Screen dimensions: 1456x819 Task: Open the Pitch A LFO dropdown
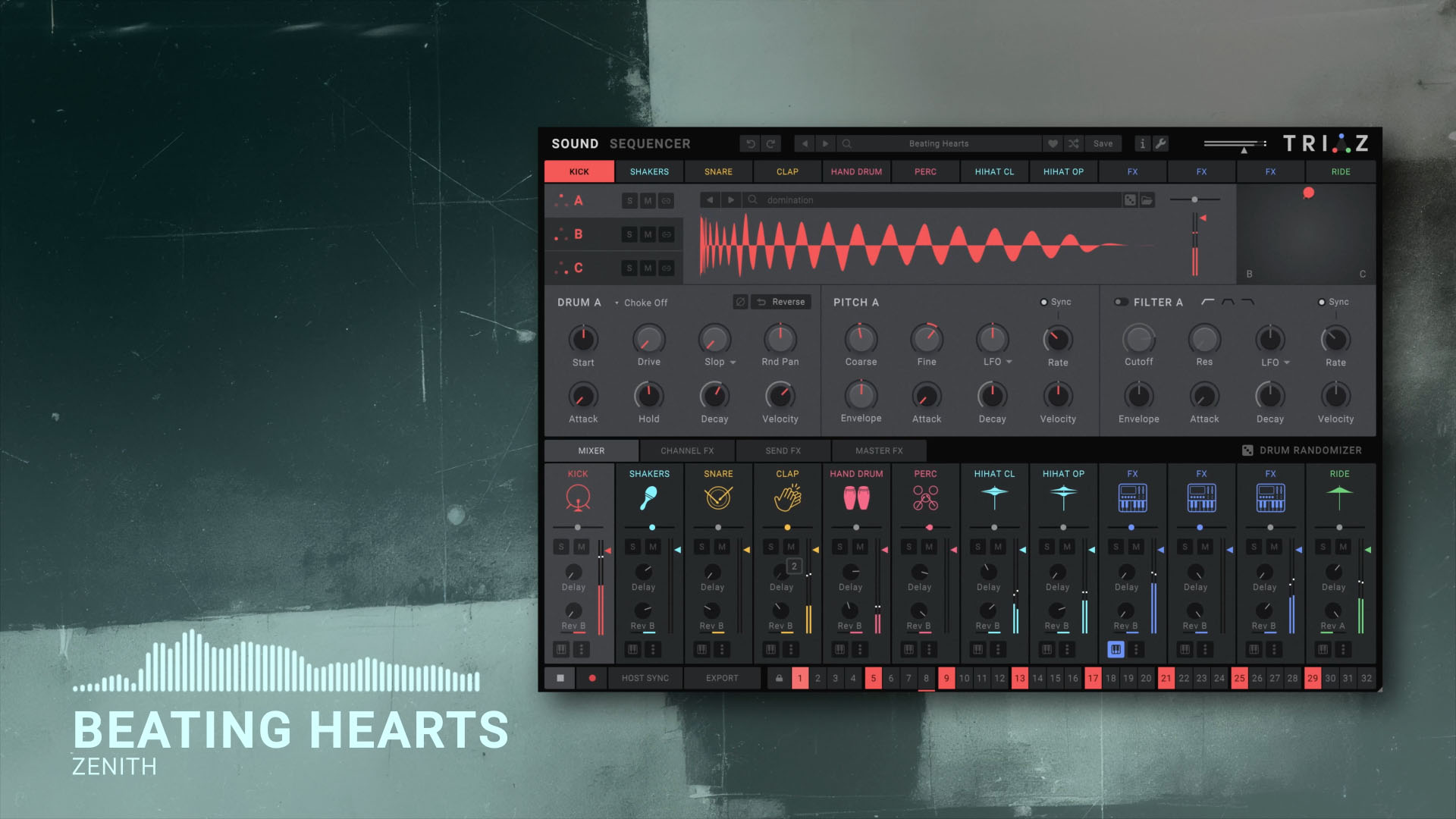point(1009,362)
